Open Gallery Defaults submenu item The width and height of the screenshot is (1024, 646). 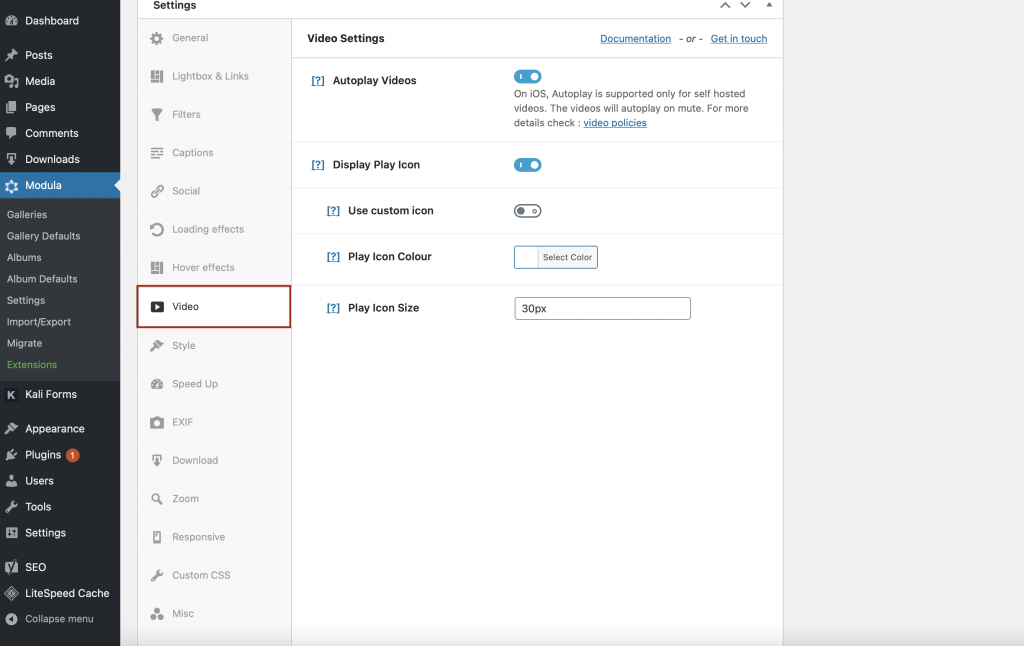click(x=44, y=236)
